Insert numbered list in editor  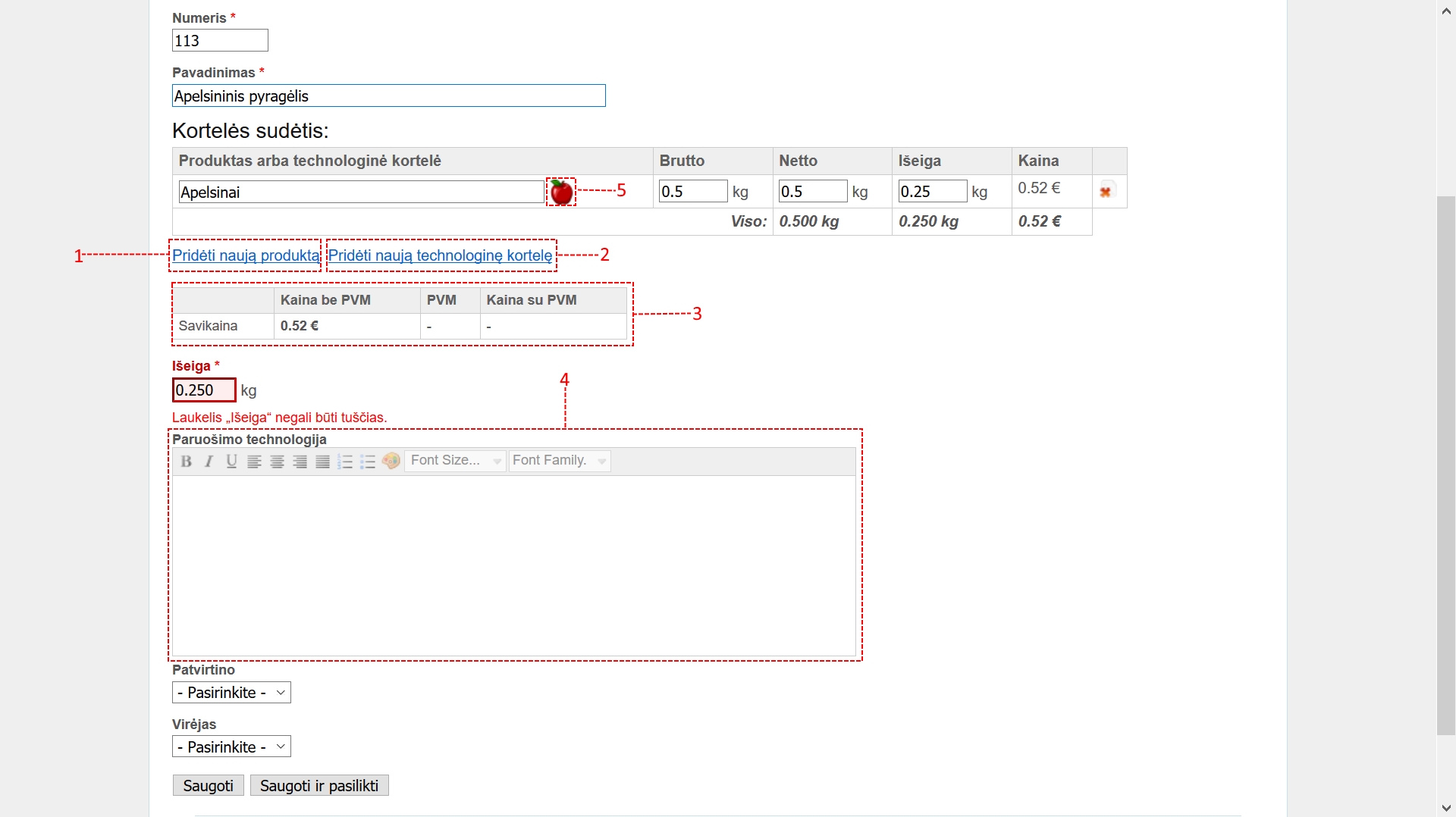tap(345, 462)
